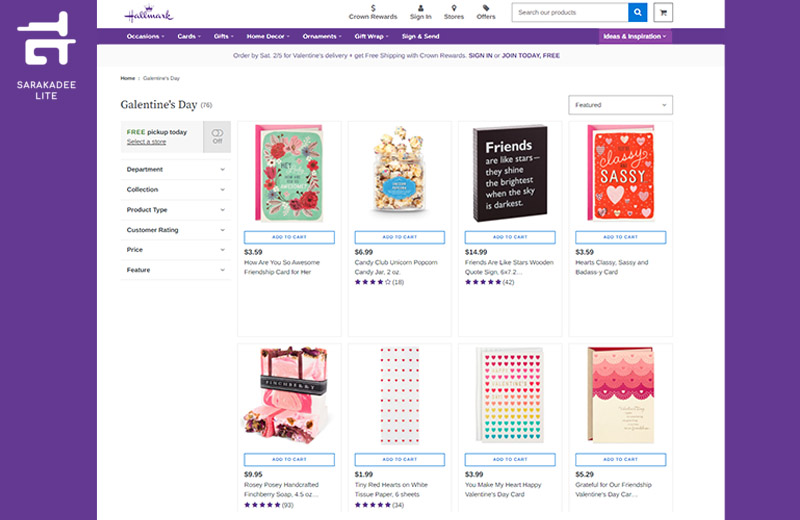Open Crown Rewards dollar icon
Image resolution: width=800 pixels, height=520 pixels.
click(x=373, y=8)
